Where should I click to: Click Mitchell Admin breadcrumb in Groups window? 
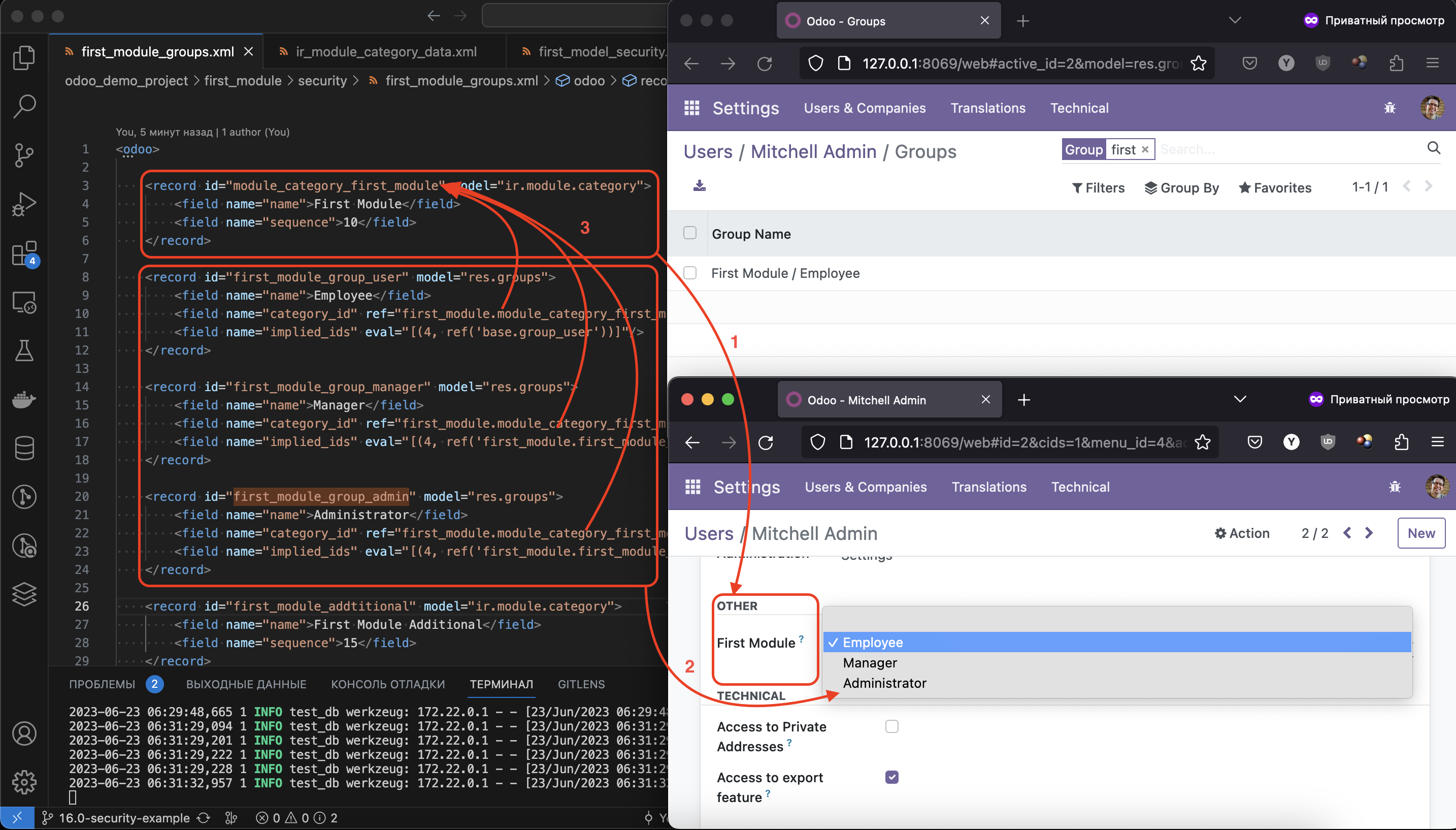813,151
